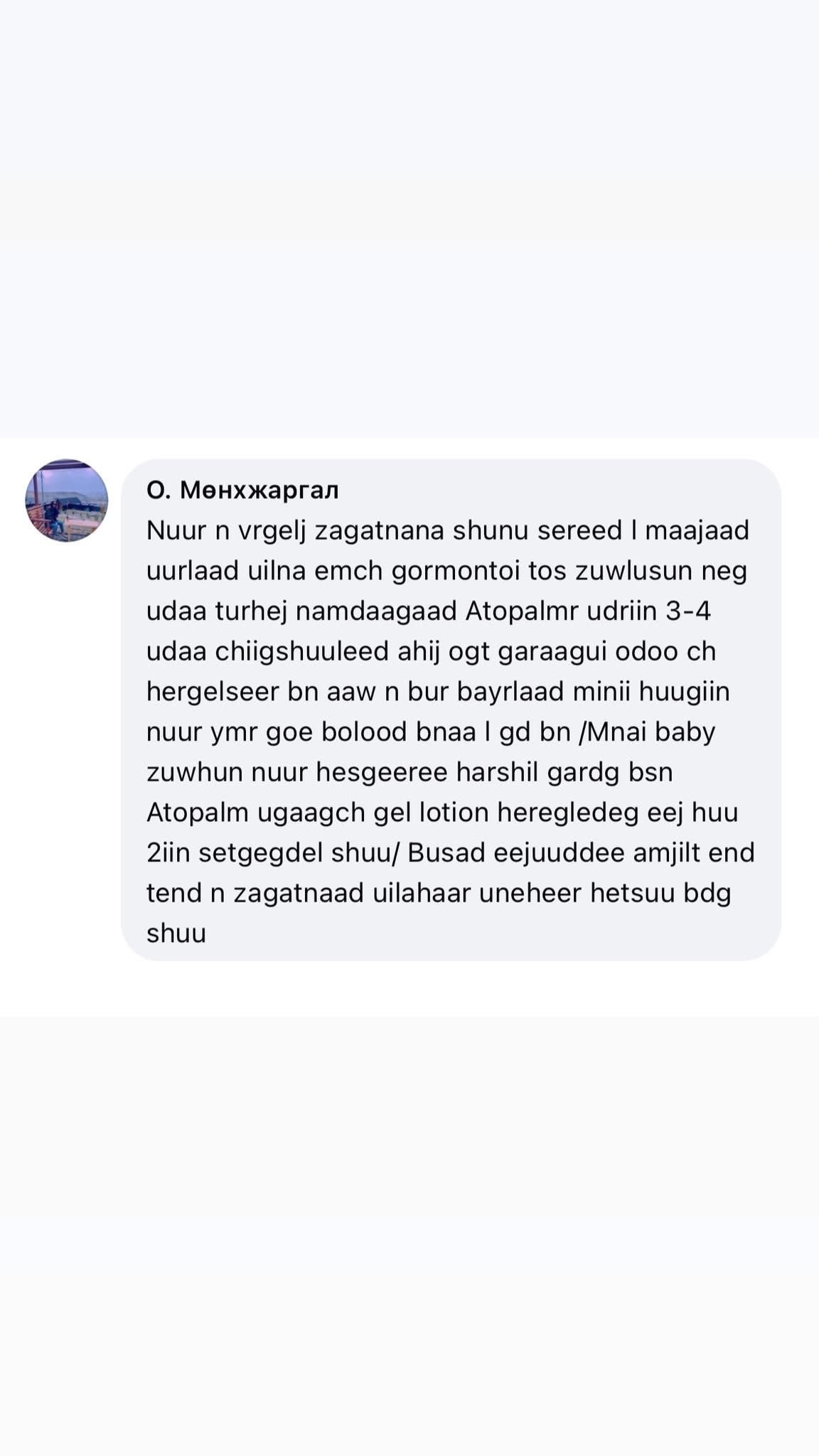Open profile name О. Мөнхжаргал
This screenshot has height=1456, width=819.
point(242,490)
